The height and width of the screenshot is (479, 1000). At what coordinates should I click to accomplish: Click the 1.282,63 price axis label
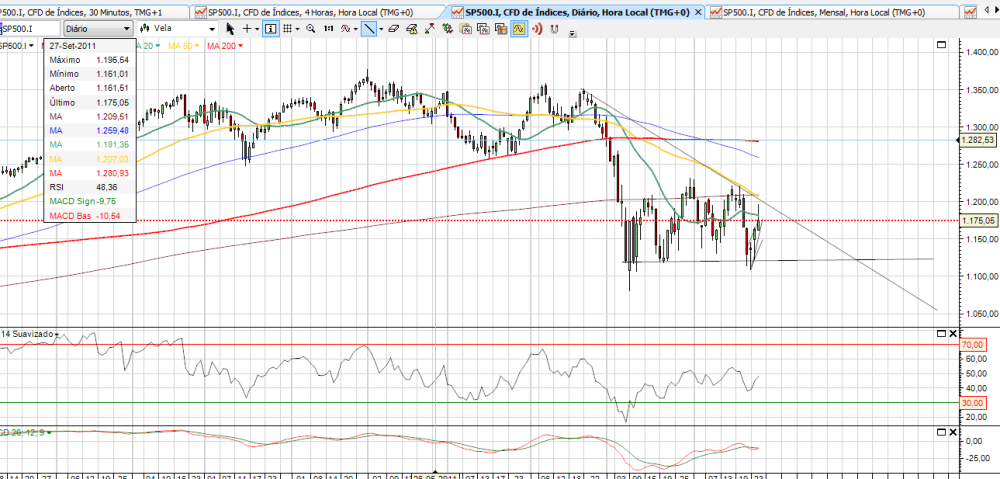tap(980, 140)
